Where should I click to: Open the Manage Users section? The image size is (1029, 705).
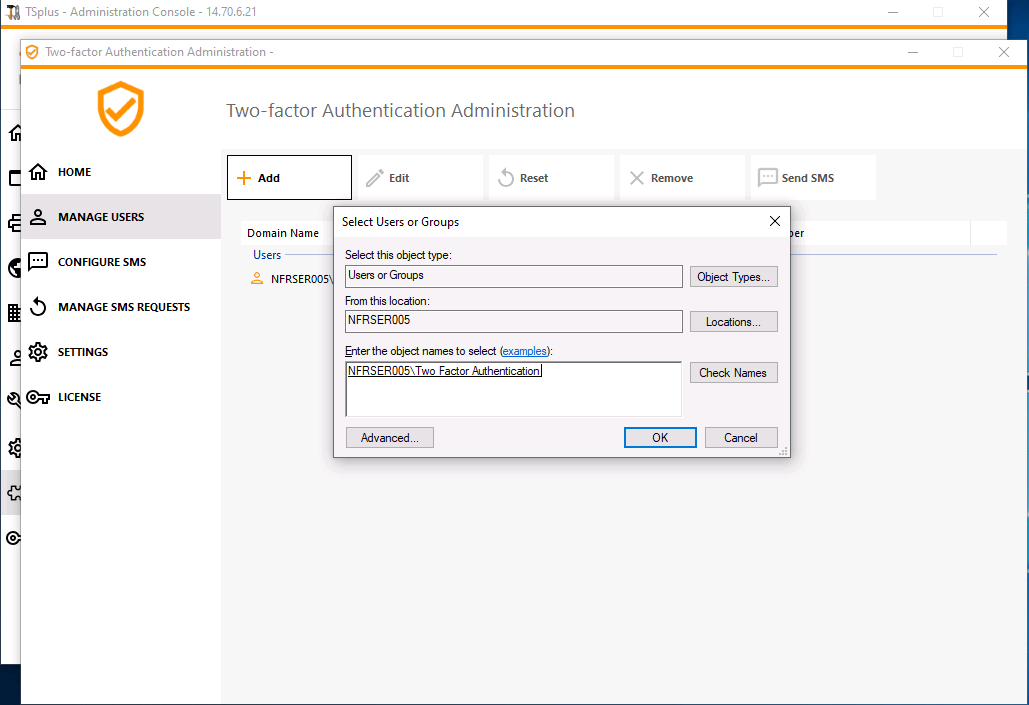pos(101,217)
